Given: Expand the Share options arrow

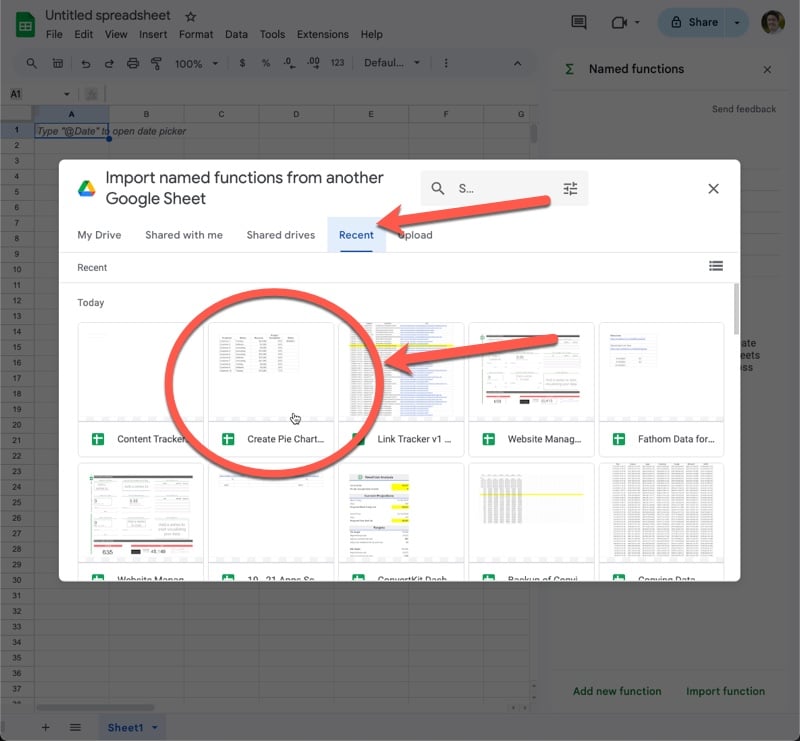Looking at the screenshot, I should 737,22.
